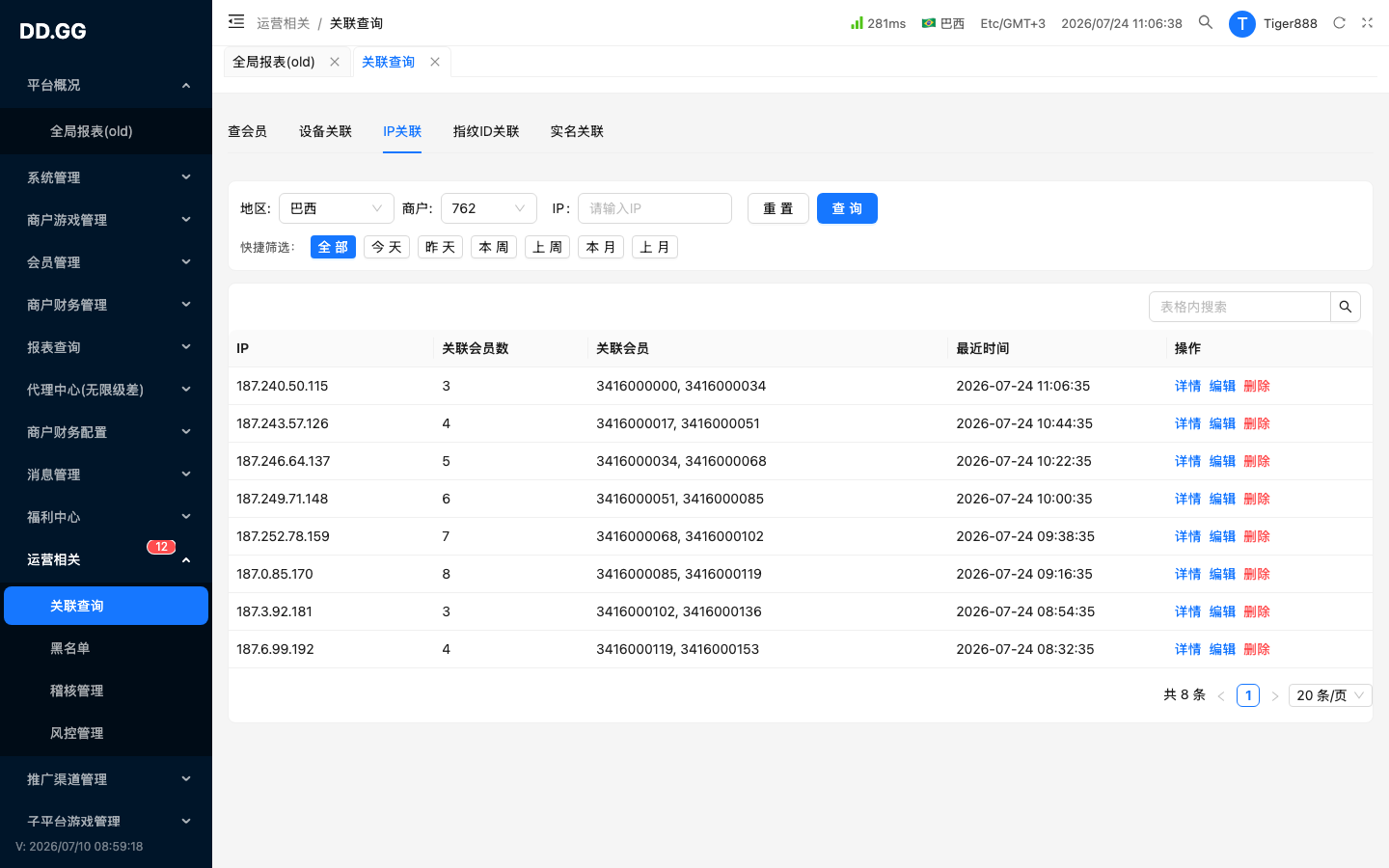The width and height of the screenshot is (1389, 868).
Task: Click page number 1 in pagination
Action: (x=1248, y=695)
